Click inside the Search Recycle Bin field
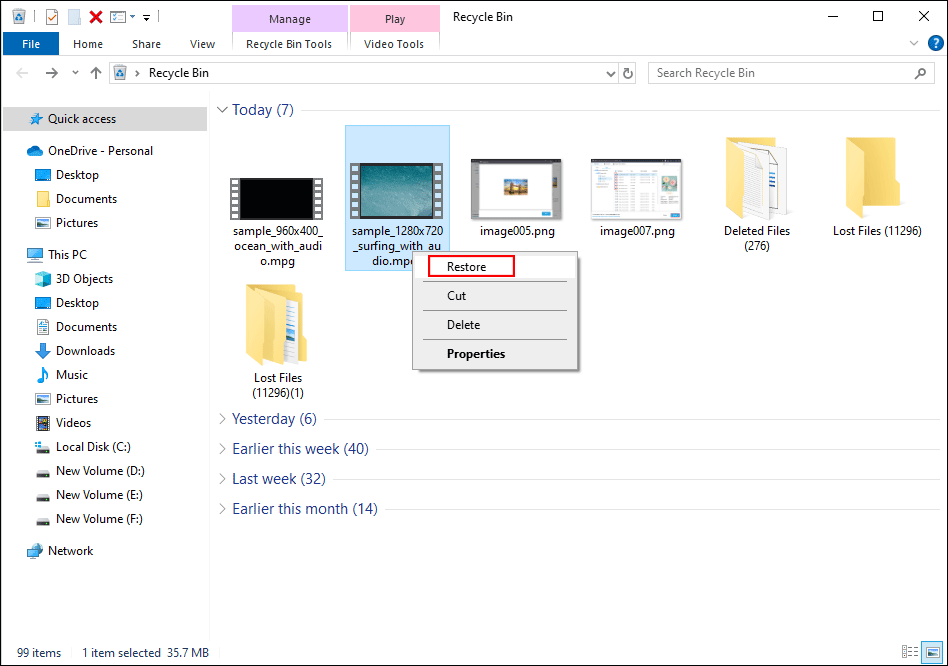Image resolution: width=948 pixels, height=666 pixels. (x=780, y=72)
